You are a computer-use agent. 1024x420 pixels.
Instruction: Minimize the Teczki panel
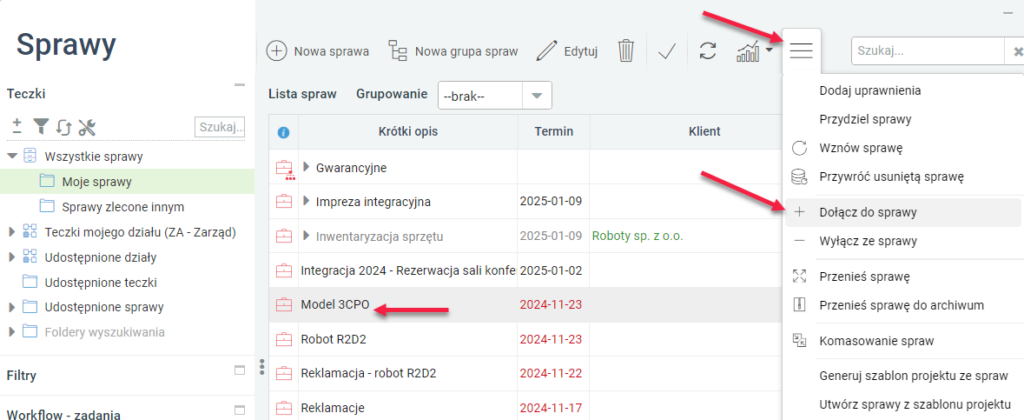(240, 84)
